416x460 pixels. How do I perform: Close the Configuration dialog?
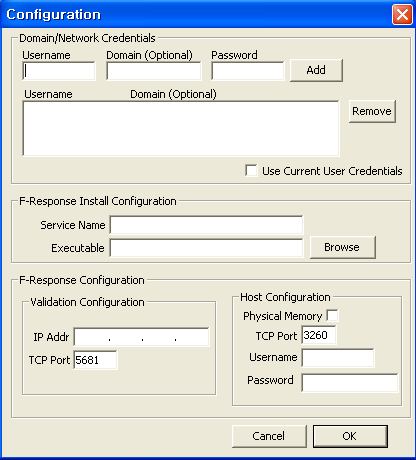coord(402,15)
